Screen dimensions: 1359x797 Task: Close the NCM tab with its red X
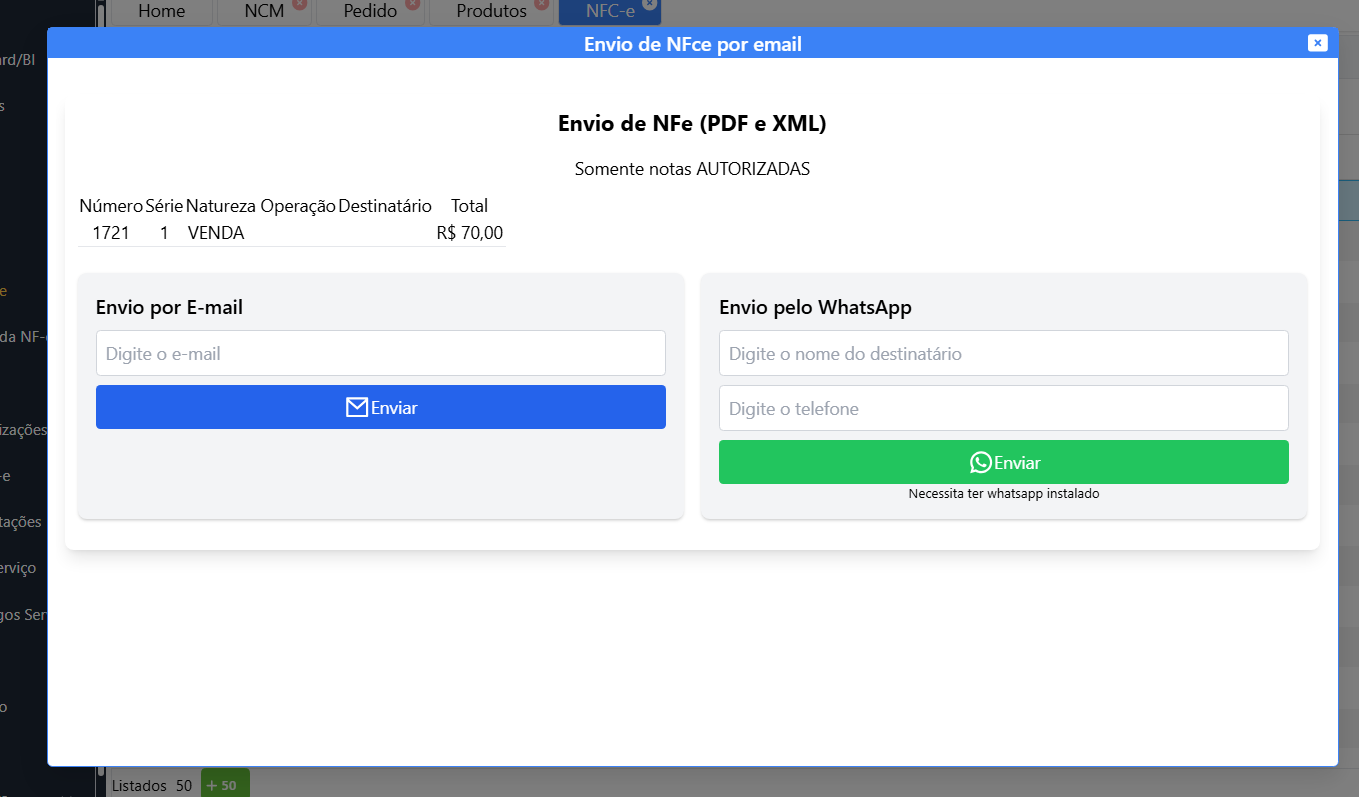(299, 4)
